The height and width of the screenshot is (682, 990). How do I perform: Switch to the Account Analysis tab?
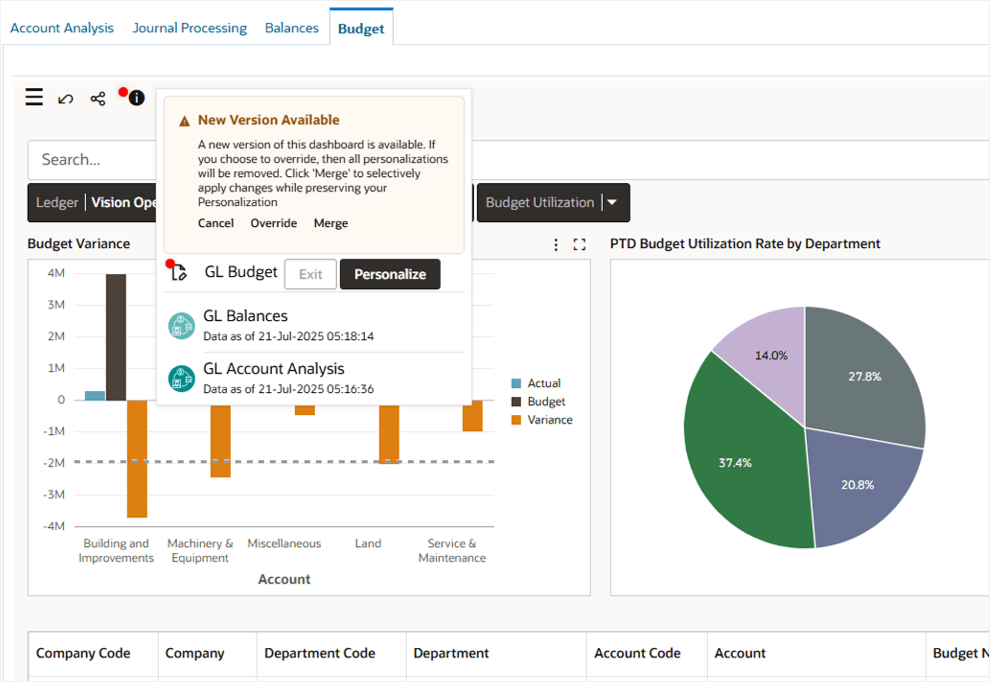(62, 28)
